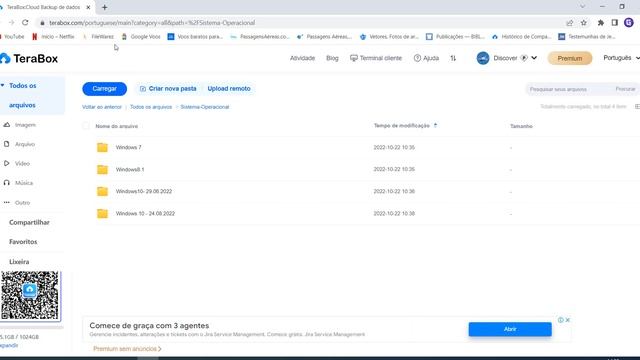The image size is (640, 360).
Task: Filter by Imagem in sidebar
Action: click(25, 125)
